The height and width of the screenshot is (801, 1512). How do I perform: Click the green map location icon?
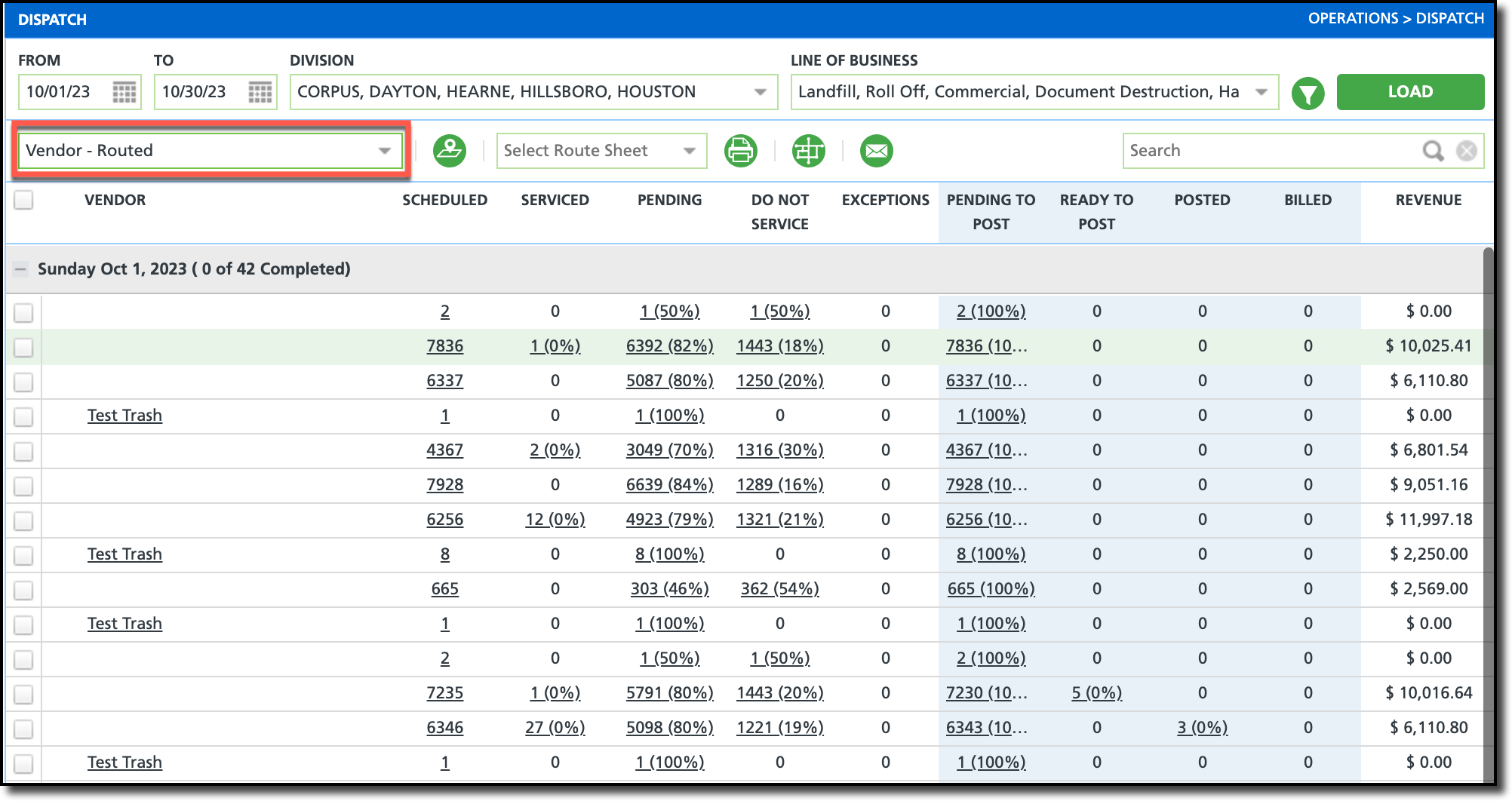pos(450,151)
